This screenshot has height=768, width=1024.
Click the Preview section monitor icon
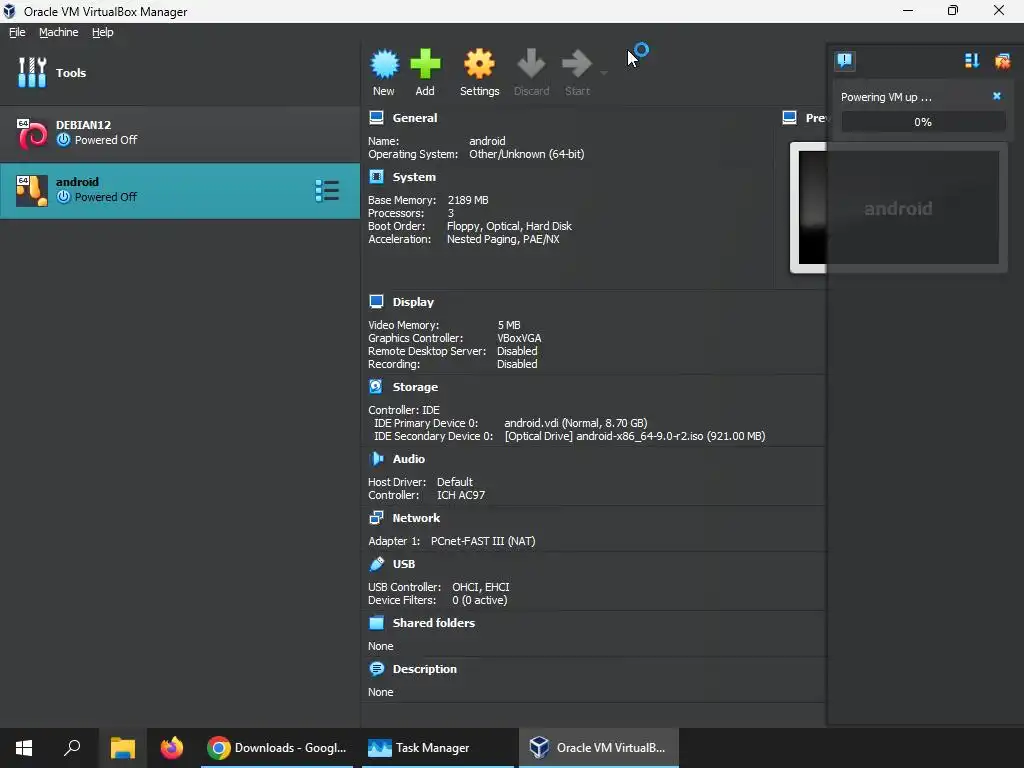[790, 118]
